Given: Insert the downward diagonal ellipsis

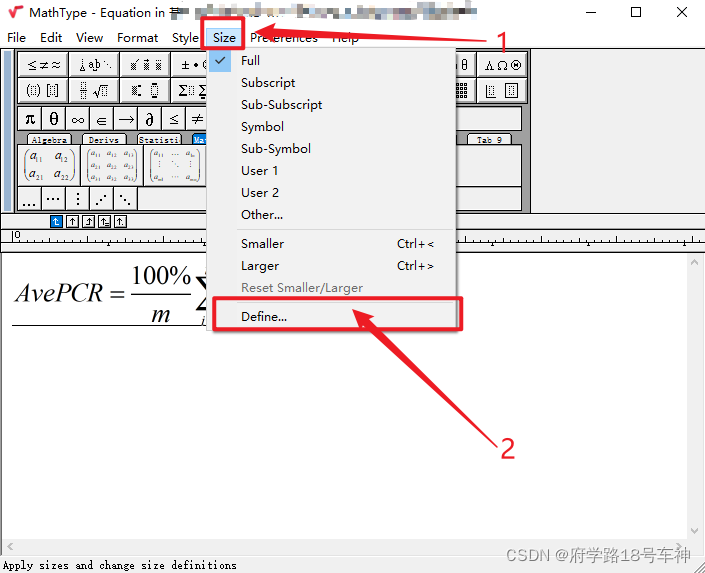Looking at the screenshot, I should tap(125, 199).
